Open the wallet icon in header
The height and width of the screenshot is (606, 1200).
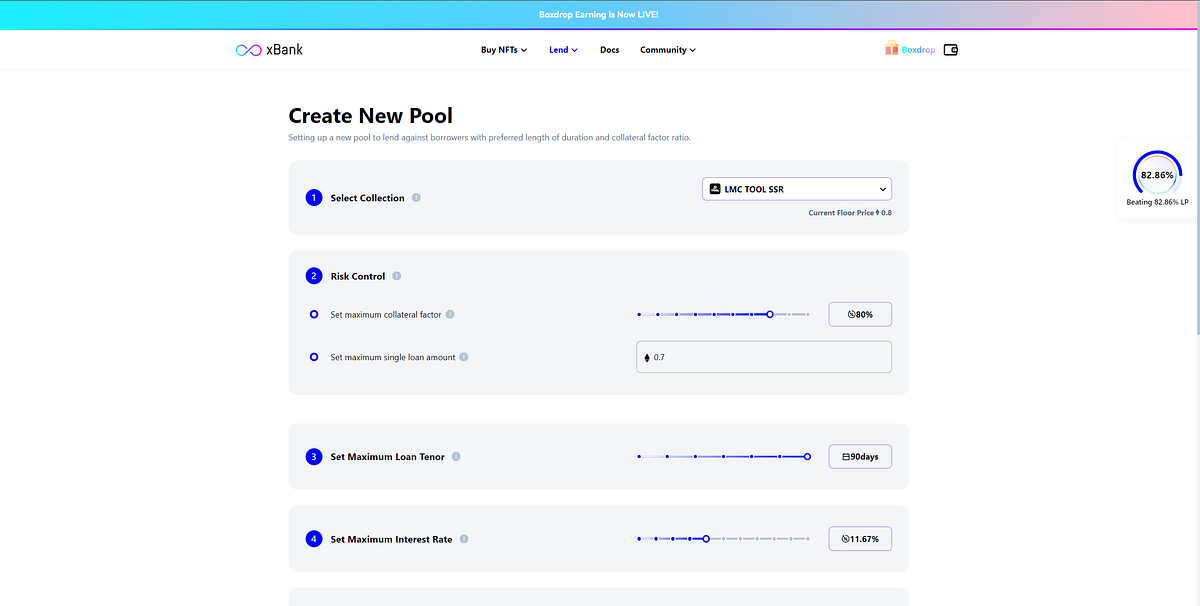click(951, 49)
